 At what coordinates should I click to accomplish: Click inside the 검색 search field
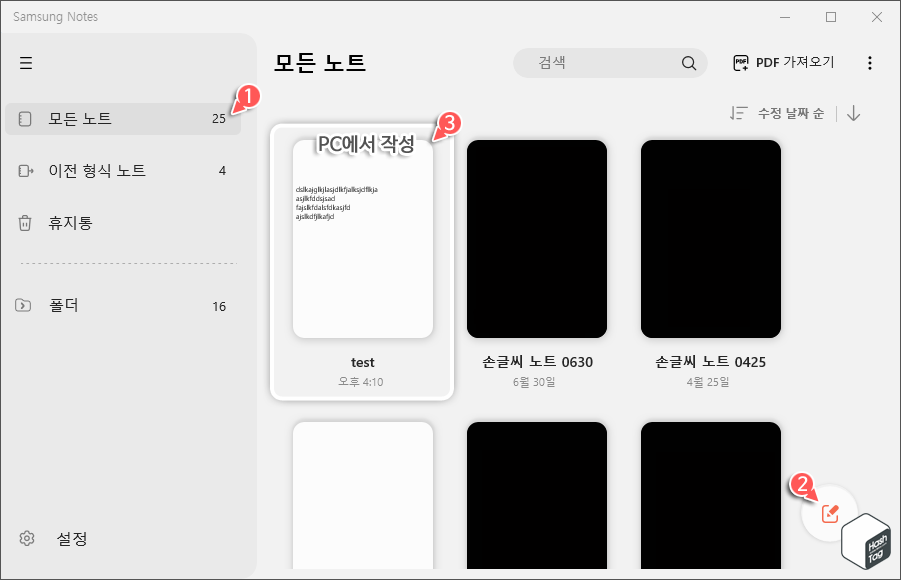tap(600, 62)
